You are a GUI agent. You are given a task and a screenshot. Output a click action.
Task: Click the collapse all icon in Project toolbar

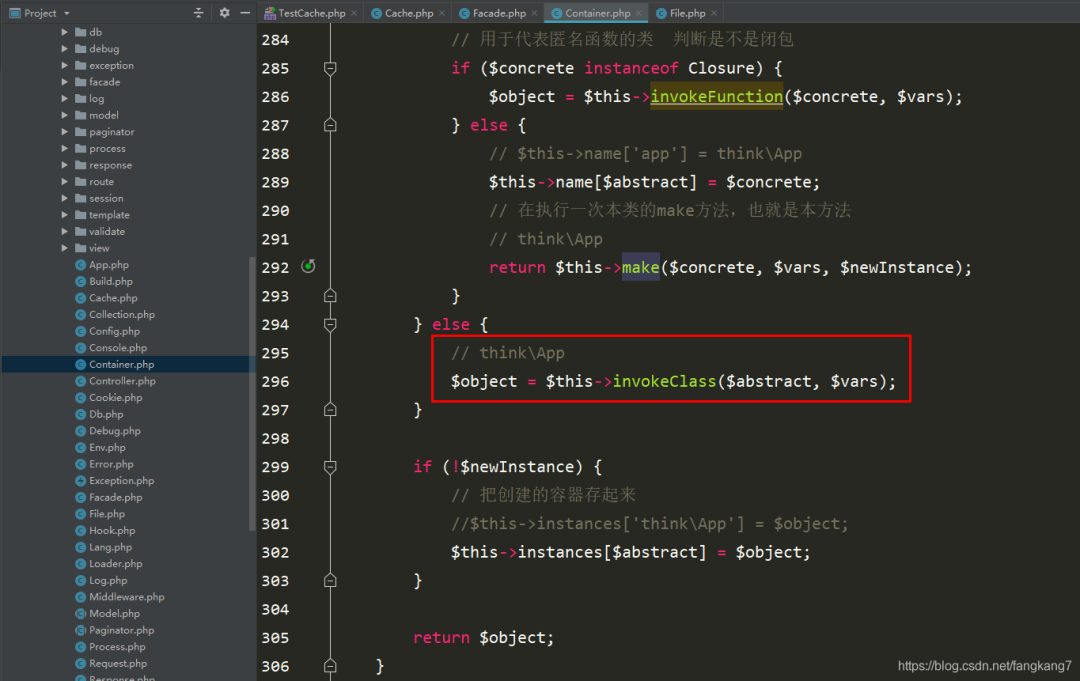click(x=198, y=13)
